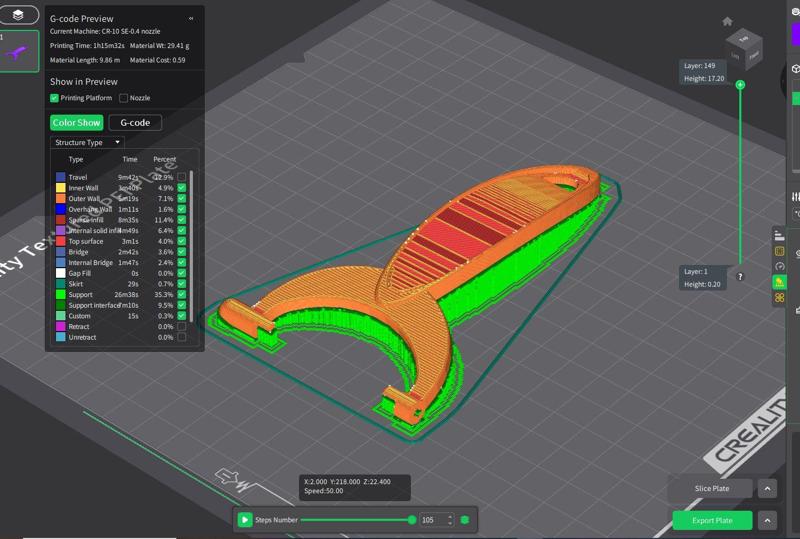The height and width of the screenshot is (539, 800).
Task: Play the G-code steps animation
Action: click(x=245, y=520)
